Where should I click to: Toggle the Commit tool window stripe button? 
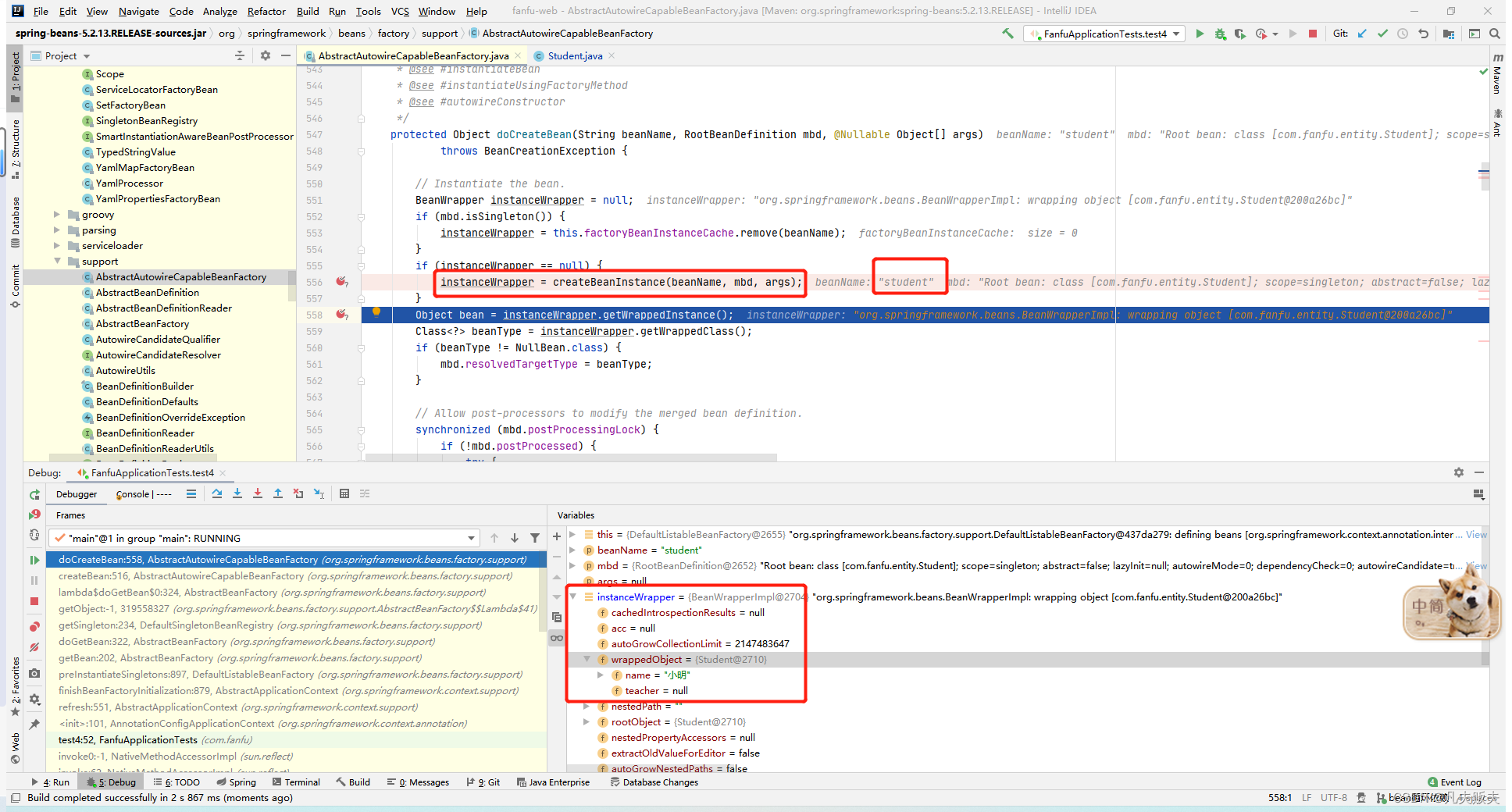[x=15, y=286]
